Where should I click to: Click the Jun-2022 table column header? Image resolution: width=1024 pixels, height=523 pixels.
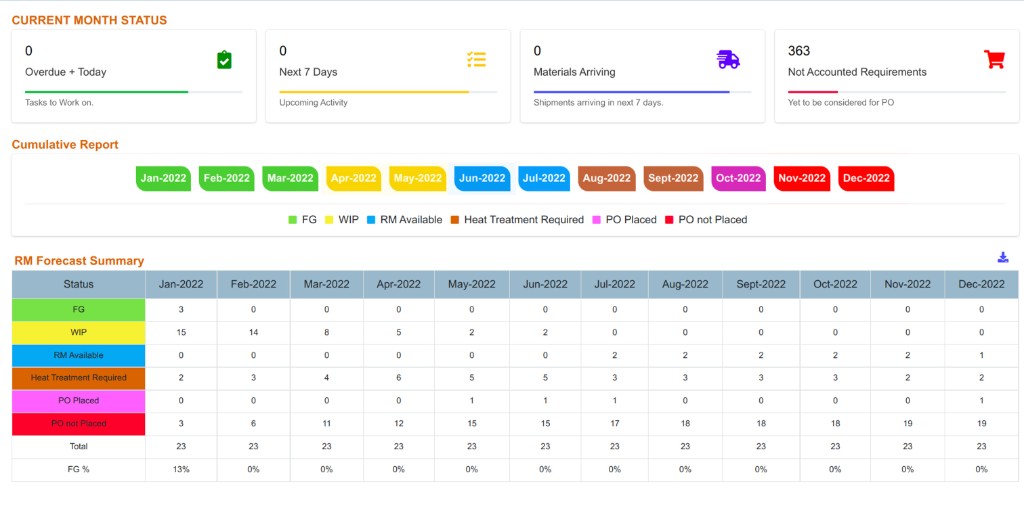545,285
